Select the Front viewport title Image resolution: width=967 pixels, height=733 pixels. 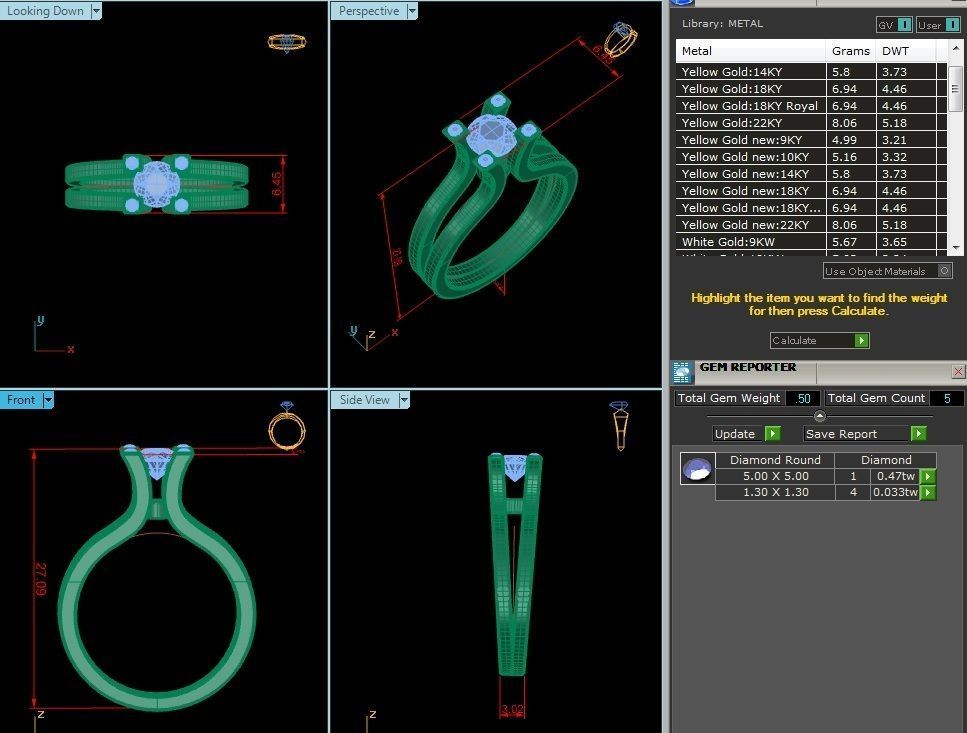(21, 399)
